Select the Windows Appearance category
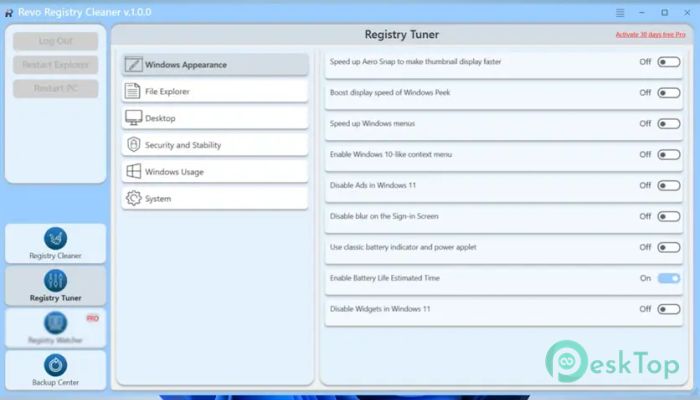 tap(215, 65)
